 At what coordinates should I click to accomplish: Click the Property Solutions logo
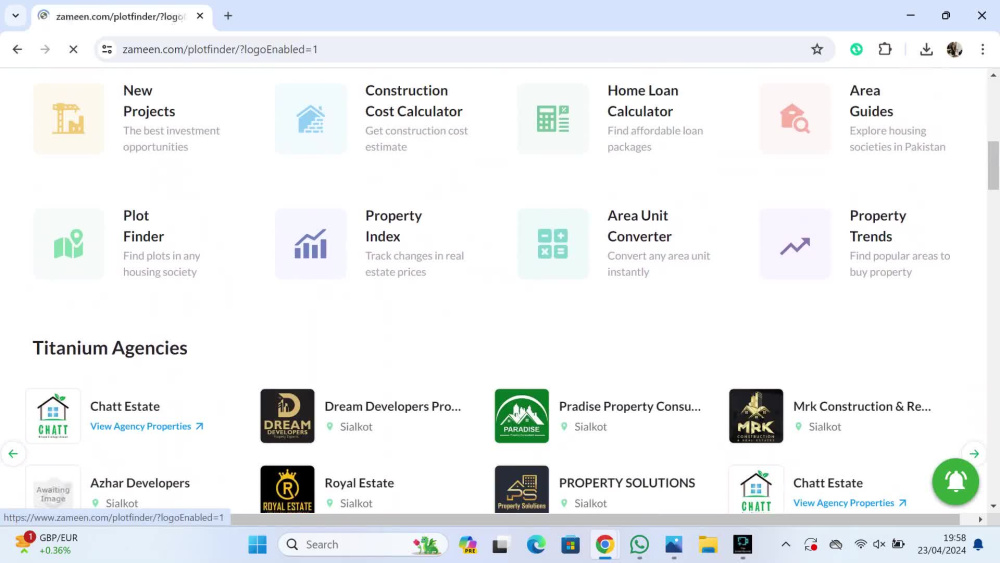pos(522,489)
